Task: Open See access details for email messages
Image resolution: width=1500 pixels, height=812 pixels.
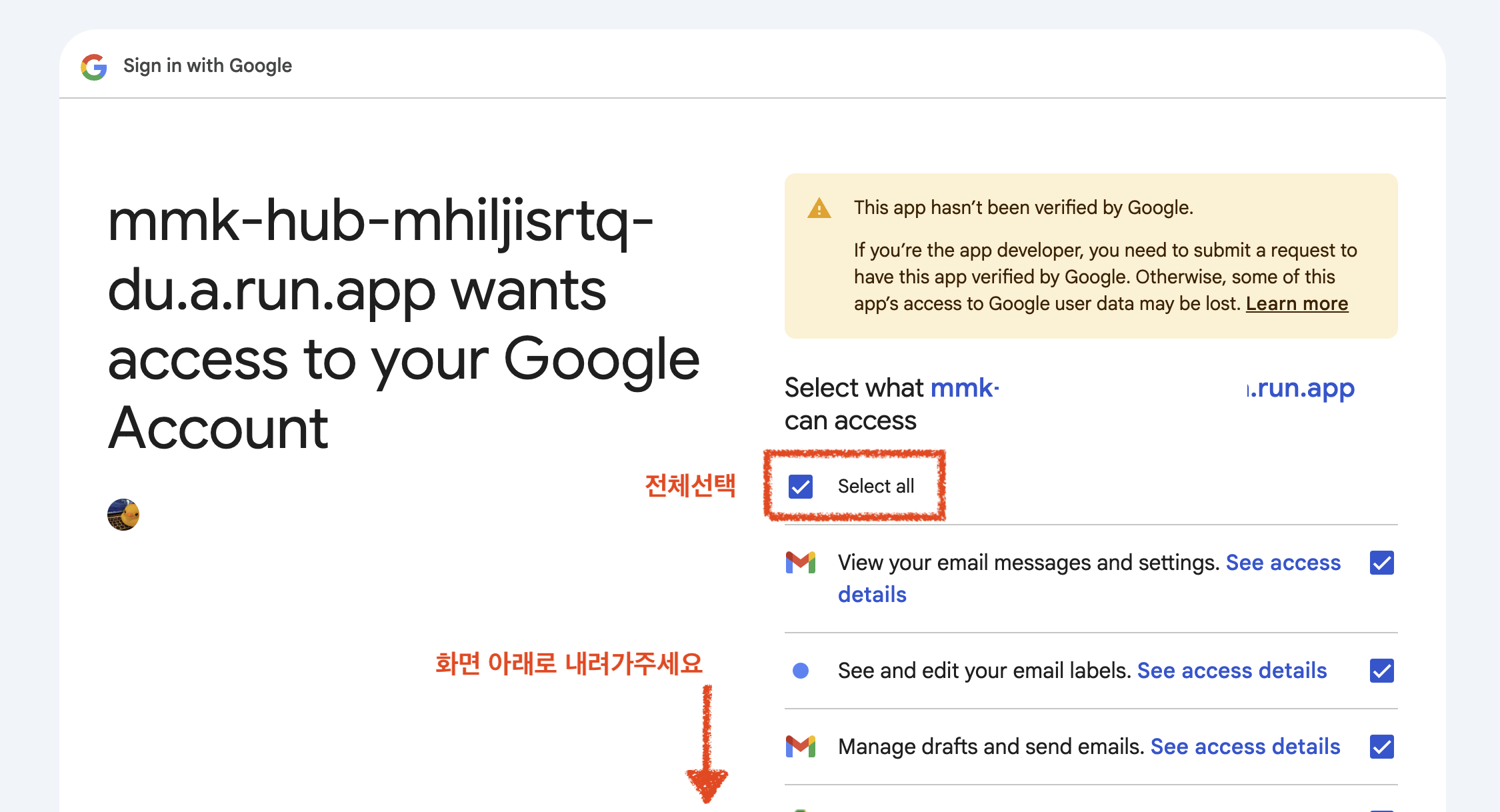Action: [1282, 563]
